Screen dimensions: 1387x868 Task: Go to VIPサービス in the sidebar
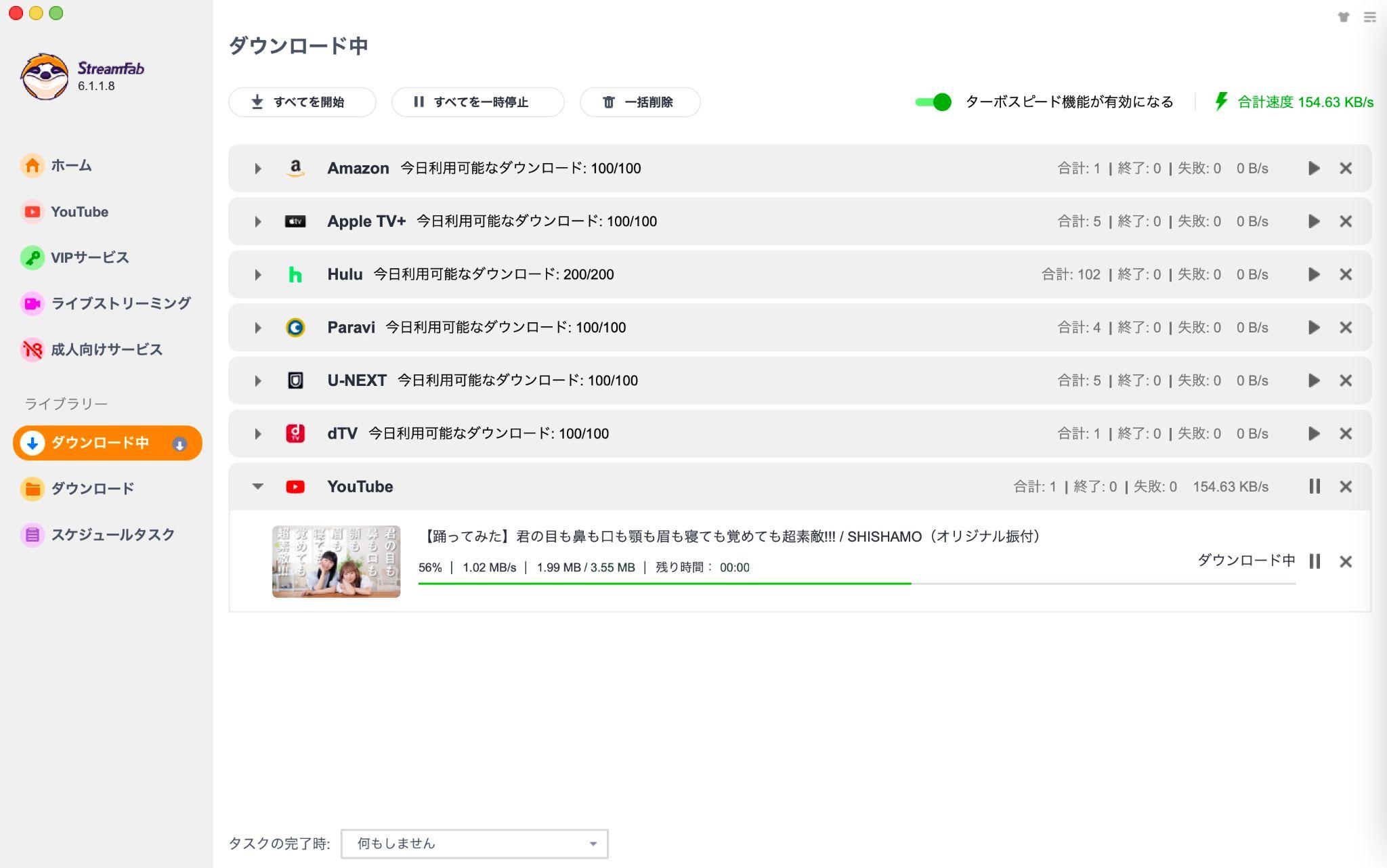(x=74, y=258)
